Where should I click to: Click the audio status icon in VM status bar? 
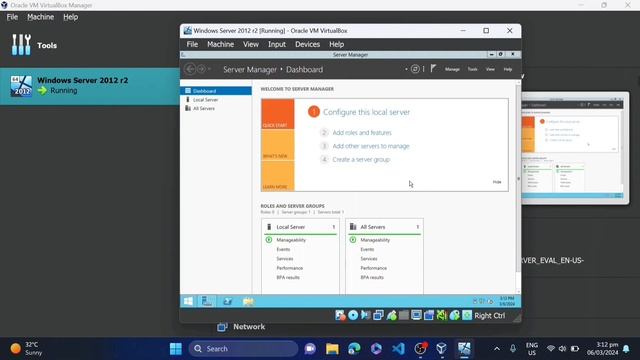coord(366,315)
